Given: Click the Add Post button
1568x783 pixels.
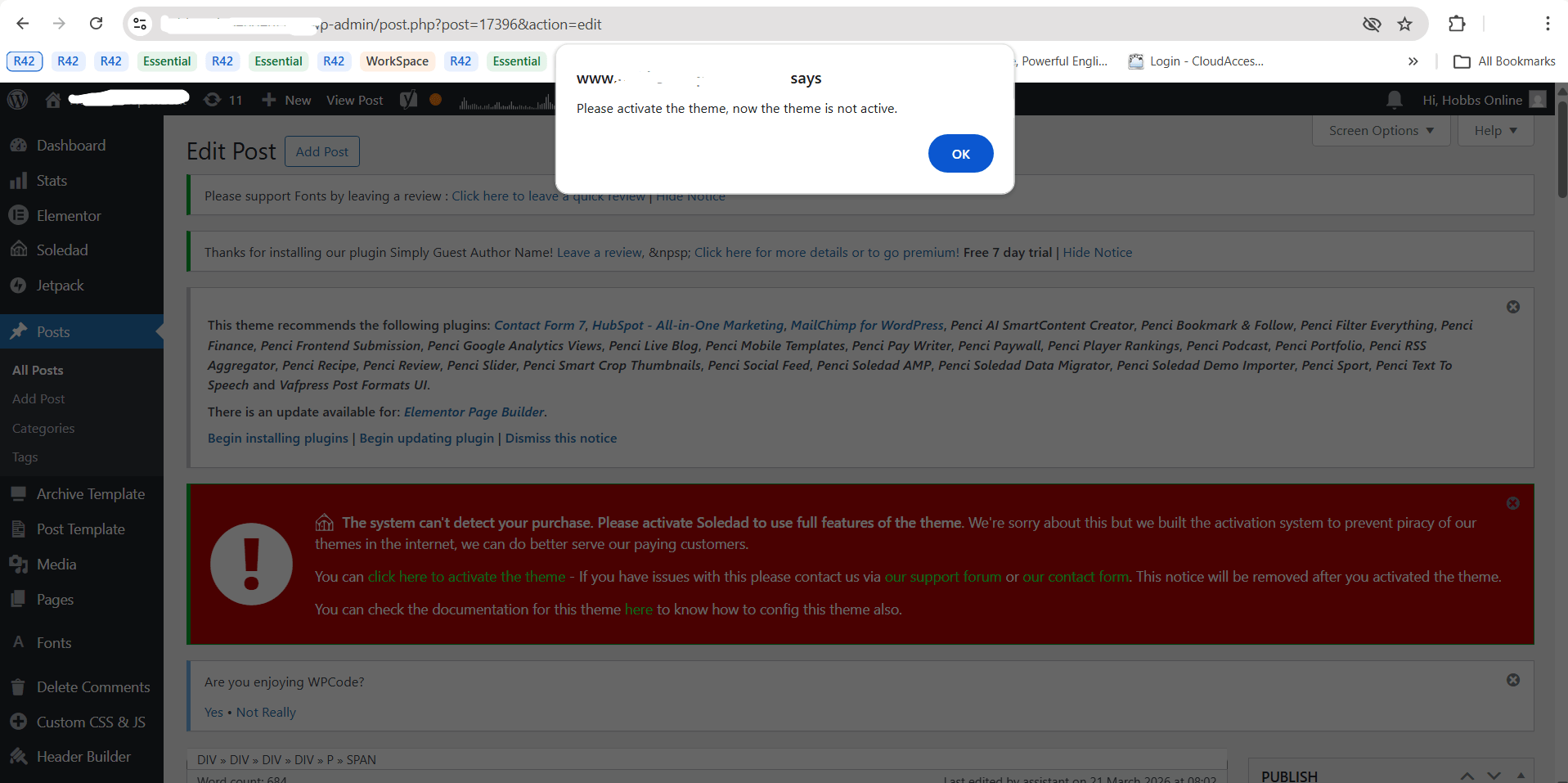Looking at the screenshot, I should click(321, 151).
